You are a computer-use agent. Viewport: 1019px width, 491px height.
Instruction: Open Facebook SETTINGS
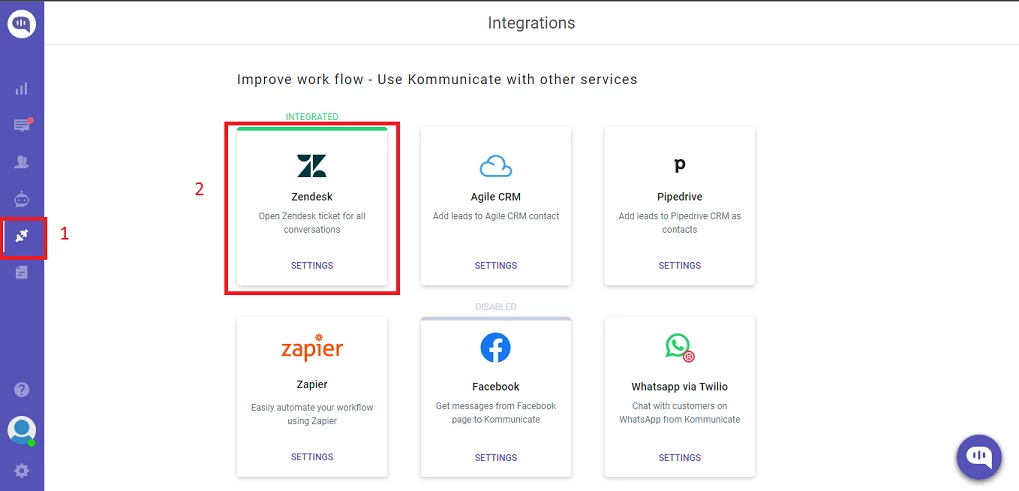tap(496, 457)
